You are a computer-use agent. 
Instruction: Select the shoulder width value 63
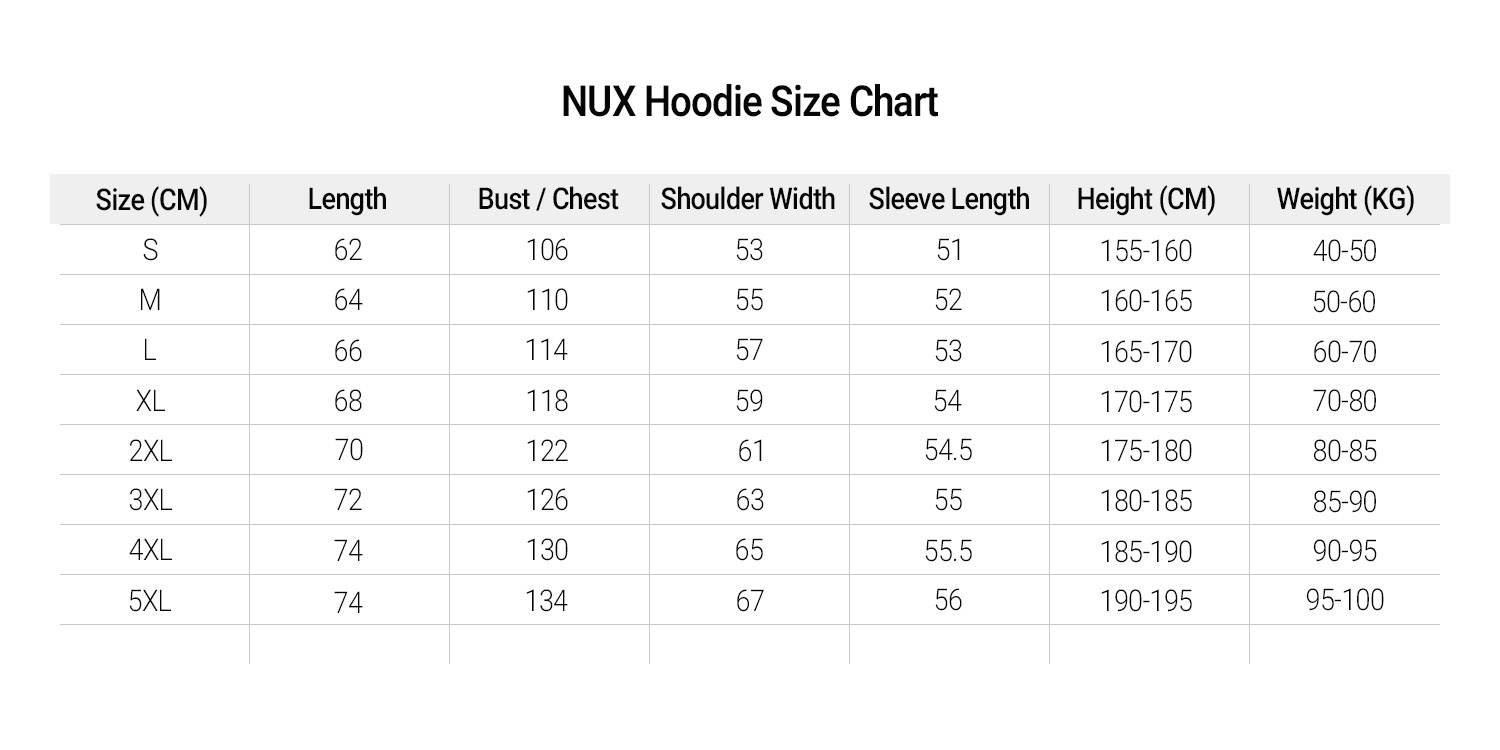749,500
